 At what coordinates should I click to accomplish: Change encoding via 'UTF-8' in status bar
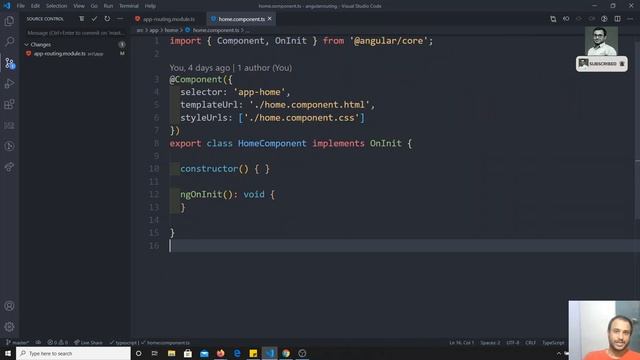tap(513, 342)
